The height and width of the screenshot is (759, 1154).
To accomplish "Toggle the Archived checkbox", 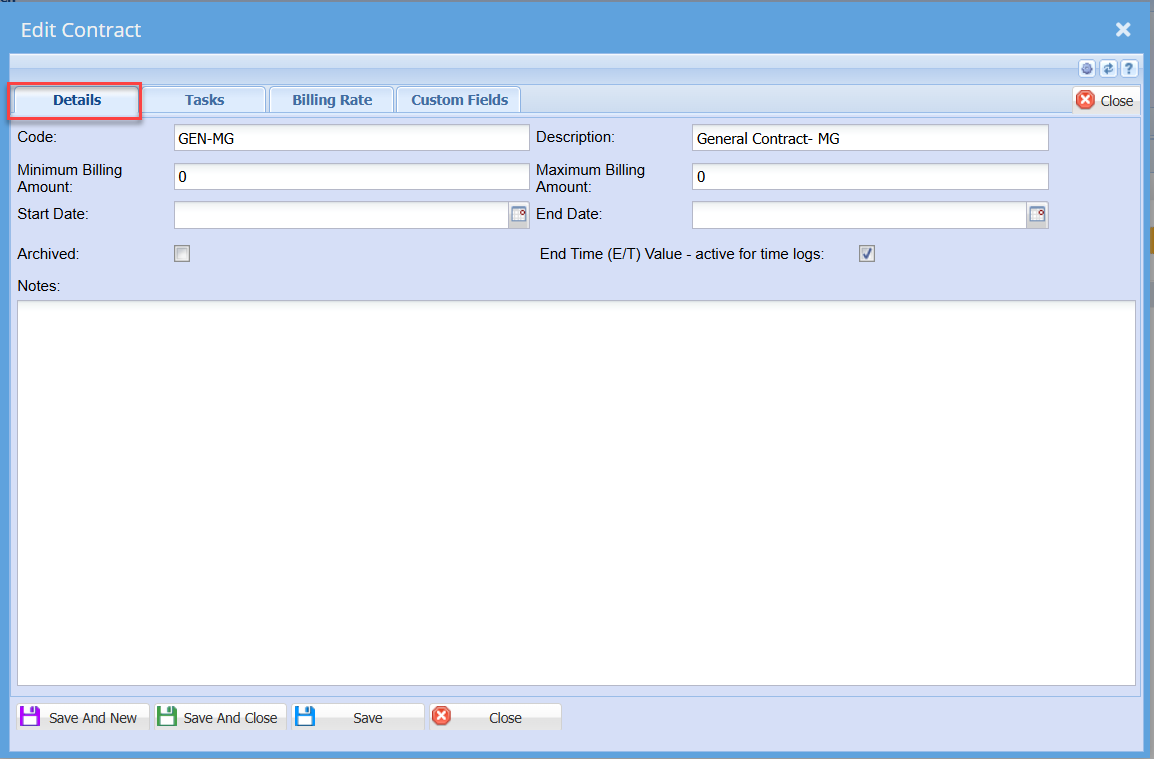I will point(182,254).
